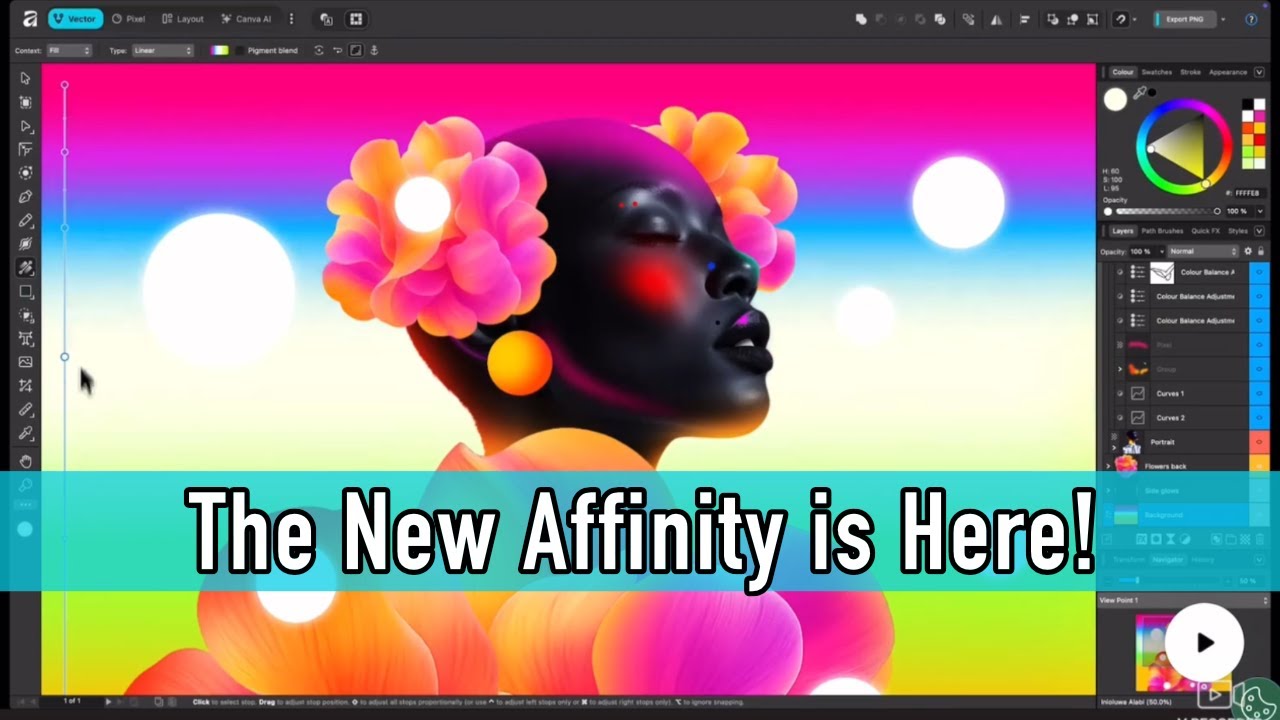This screenshot has height=720, width=1280.
Task: Open the snapping options dropdown arrow
Action: coord(1134,19)
